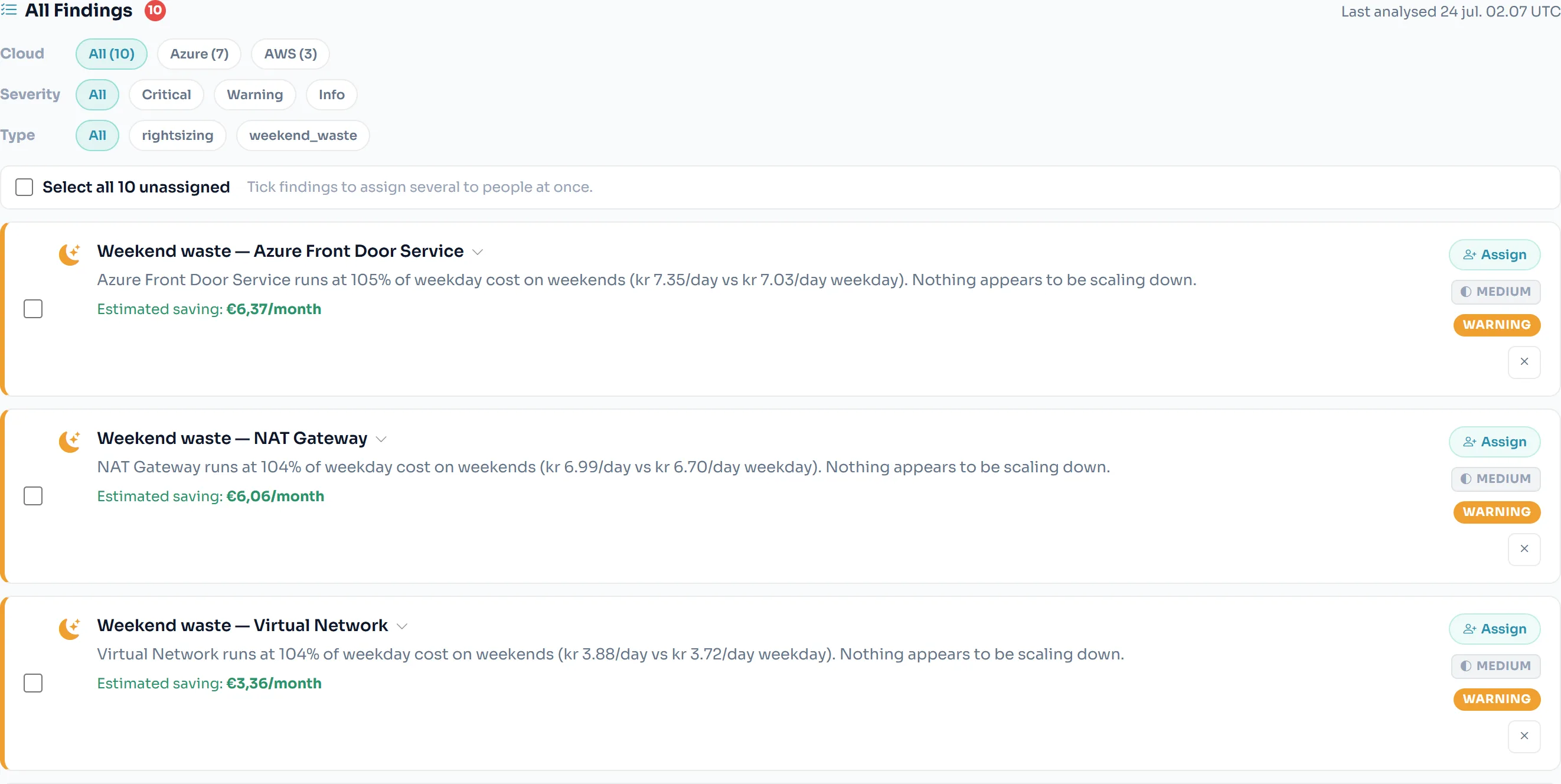
Task: Expand the Azure Front Door Service finding chevron
Action: click(x=478, y=252)
